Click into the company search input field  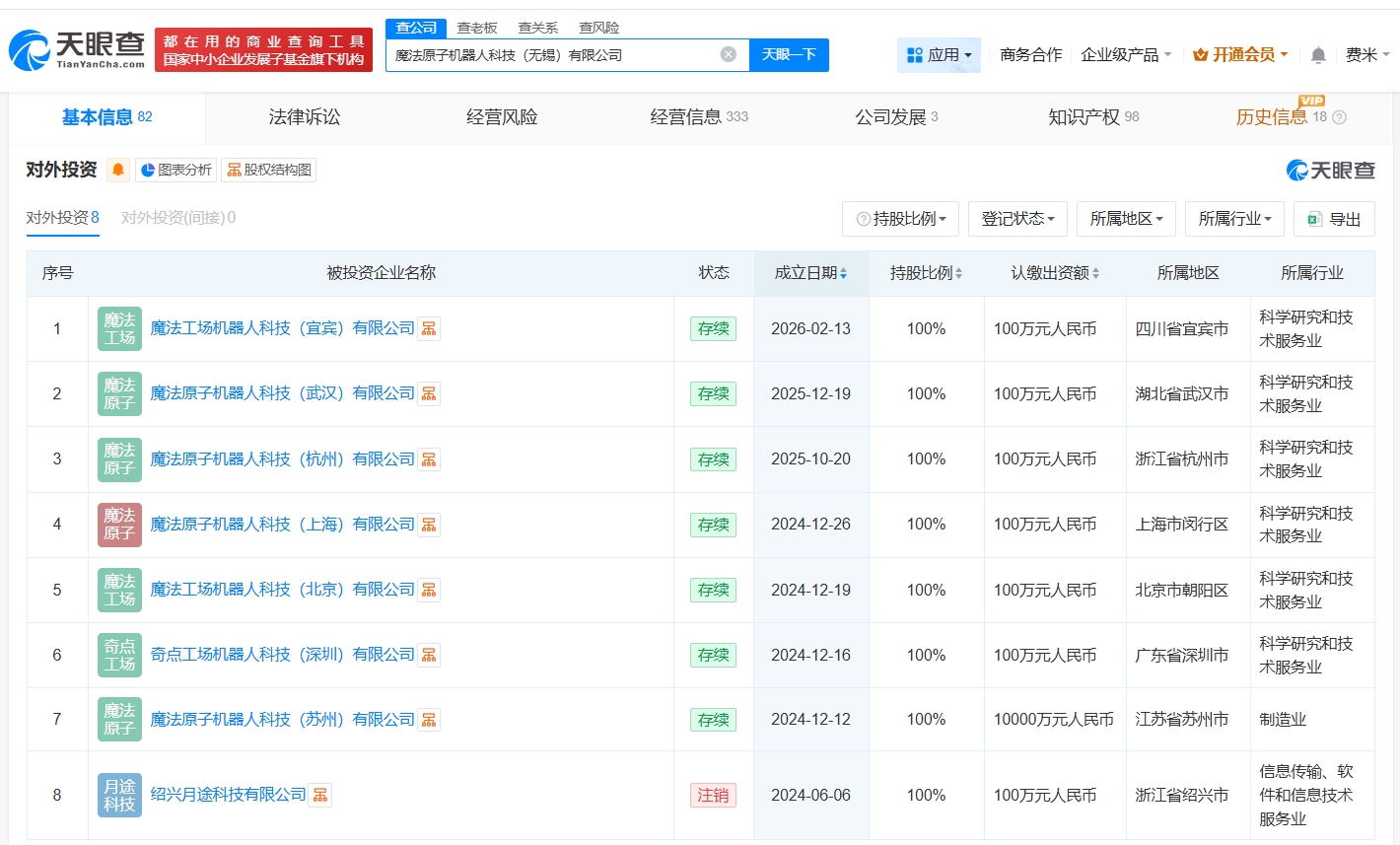[552, 55]
